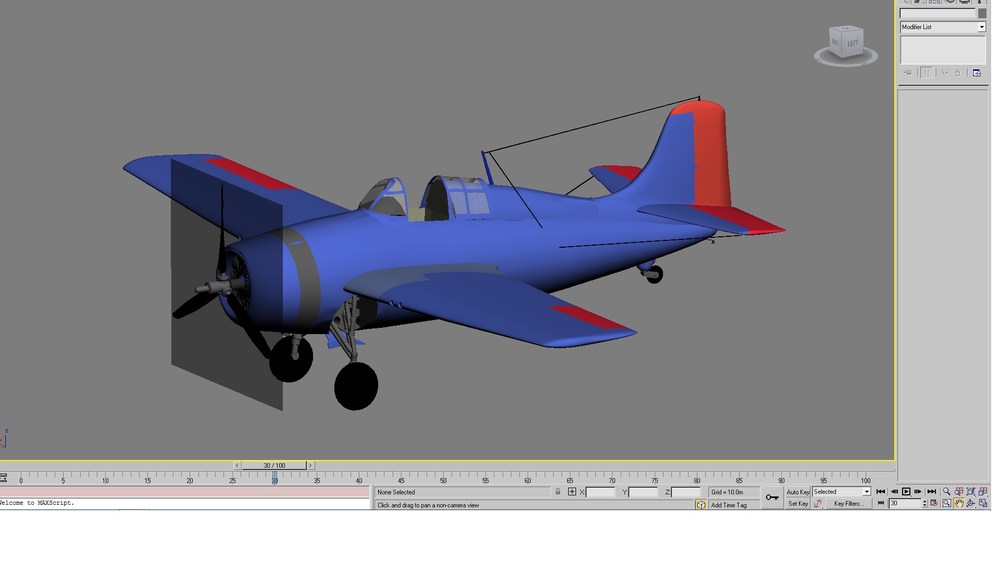Click the object name field above Modifier List
This screenshot has height=562, width=1000.
coord(938,13)
